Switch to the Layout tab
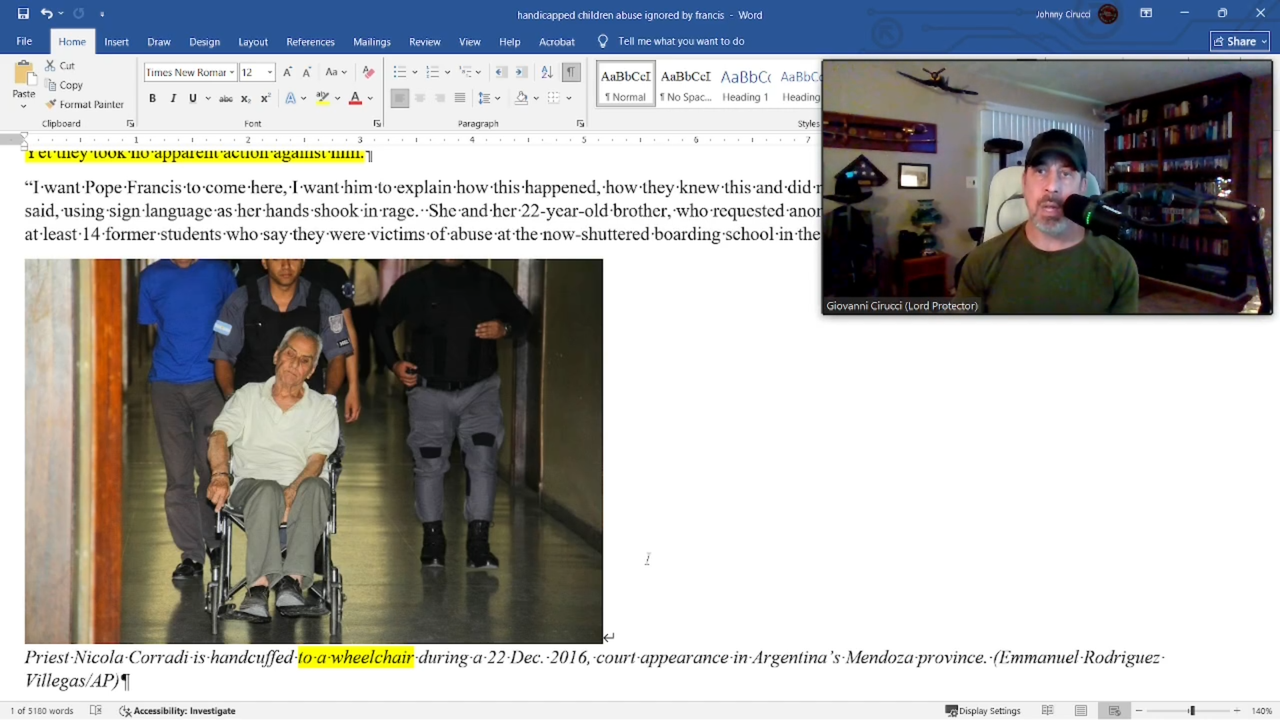 [252, 42]
